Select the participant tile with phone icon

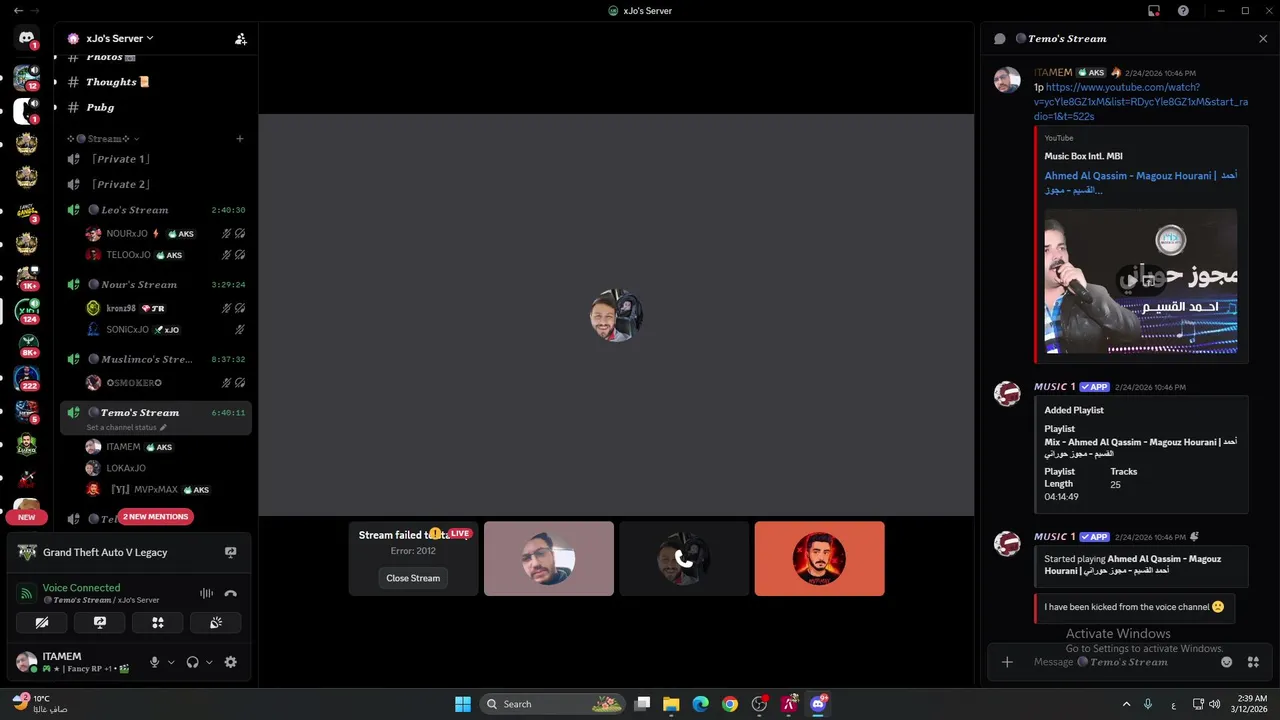(684, 558)
